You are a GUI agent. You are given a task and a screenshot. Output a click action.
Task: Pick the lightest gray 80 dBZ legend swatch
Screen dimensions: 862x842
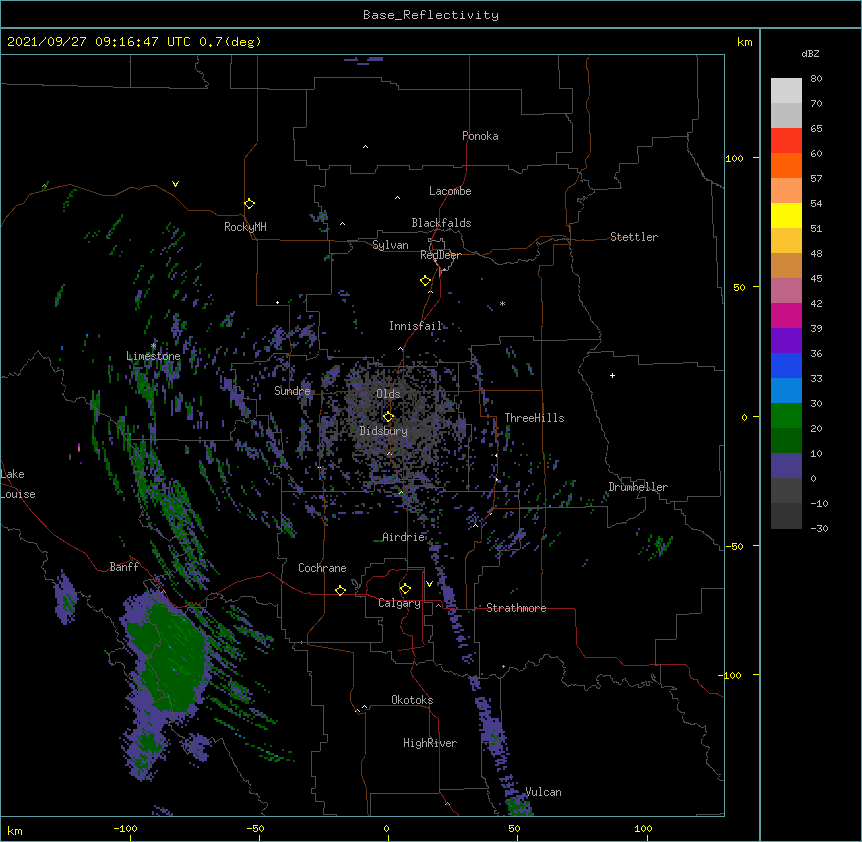pos(786,90)
